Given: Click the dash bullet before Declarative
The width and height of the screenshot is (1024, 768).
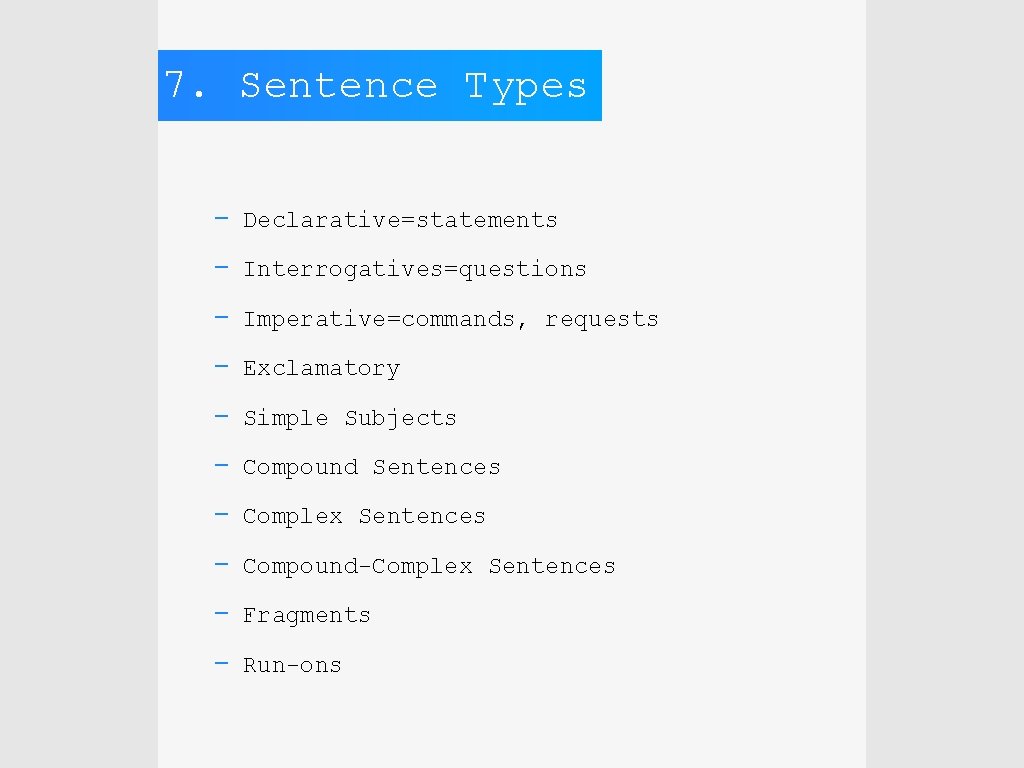Looking at the screenshot, I should (x=221, y=218).
